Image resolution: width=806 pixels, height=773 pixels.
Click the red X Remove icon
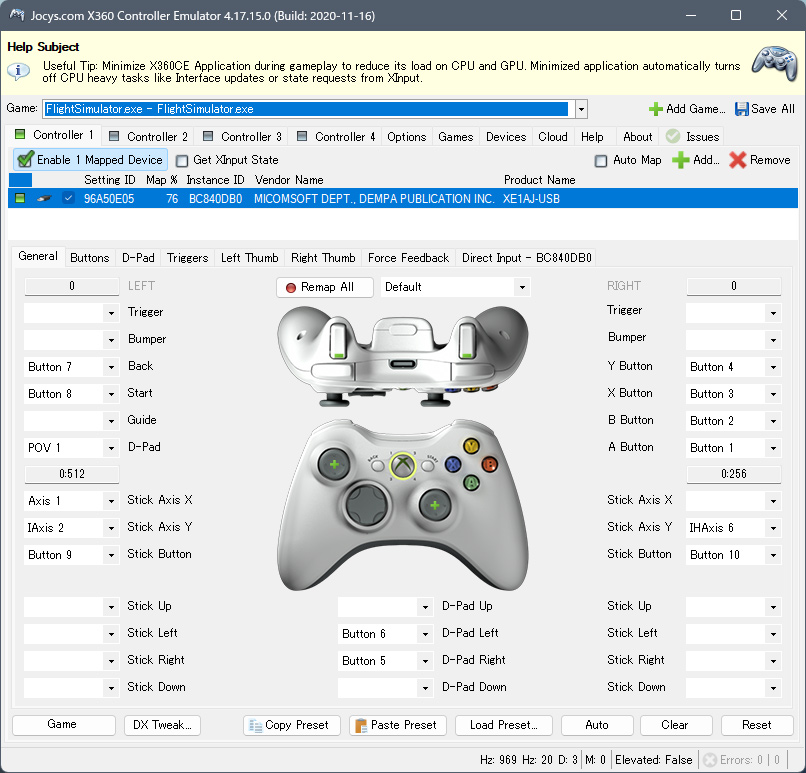[x=738, y=160]
